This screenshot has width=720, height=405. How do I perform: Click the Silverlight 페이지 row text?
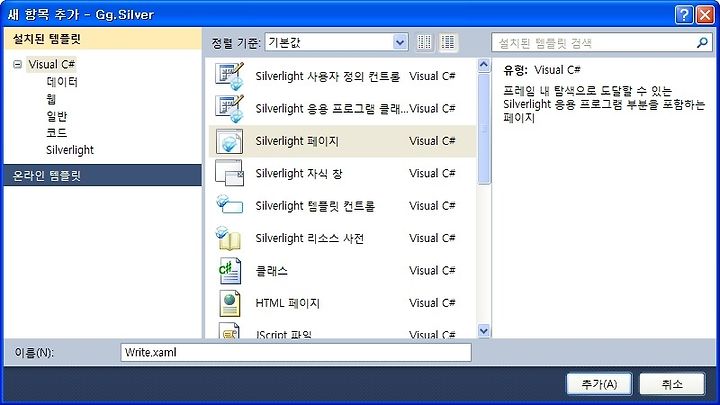[x=297, y=141]
